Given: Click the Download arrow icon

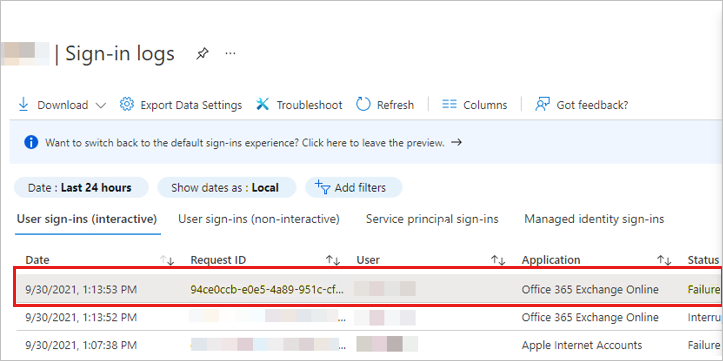Looking at the screenshot, I should point(23,105).
